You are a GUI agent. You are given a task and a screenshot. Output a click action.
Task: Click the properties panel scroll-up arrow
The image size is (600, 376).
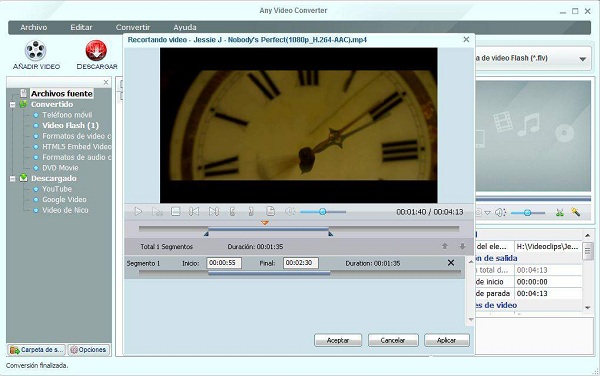click(x=587, y=235)
